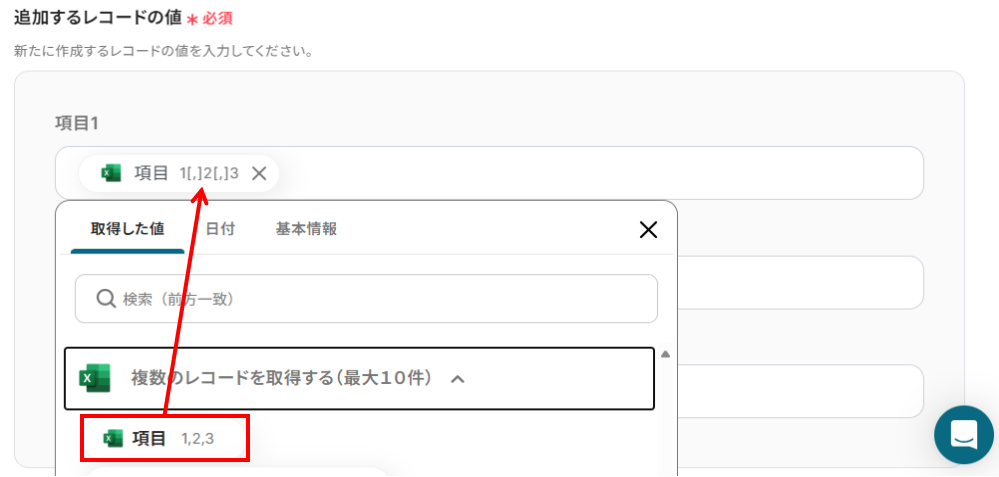Viewport: 999px width, 477px height.
Task: Click the magnifier search icon
Action: click(105, 299)
